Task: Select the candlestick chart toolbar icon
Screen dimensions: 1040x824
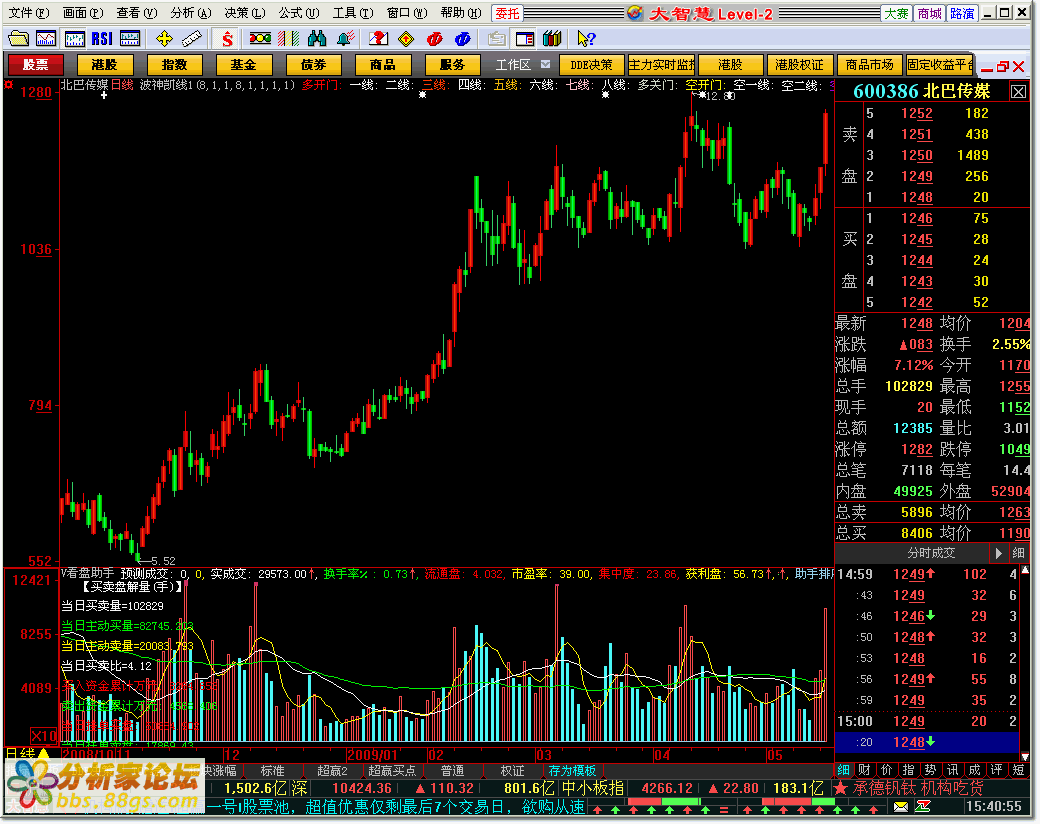Action: coord(74,38)
